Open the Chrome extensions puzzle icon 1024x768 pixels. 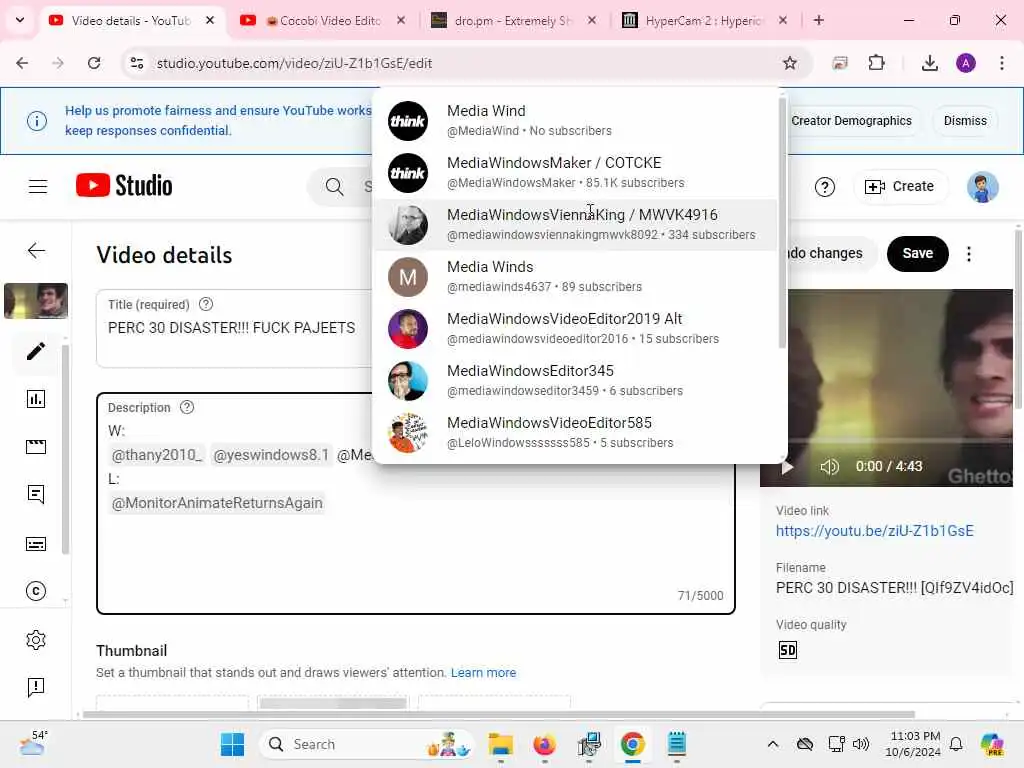(876, 63)
